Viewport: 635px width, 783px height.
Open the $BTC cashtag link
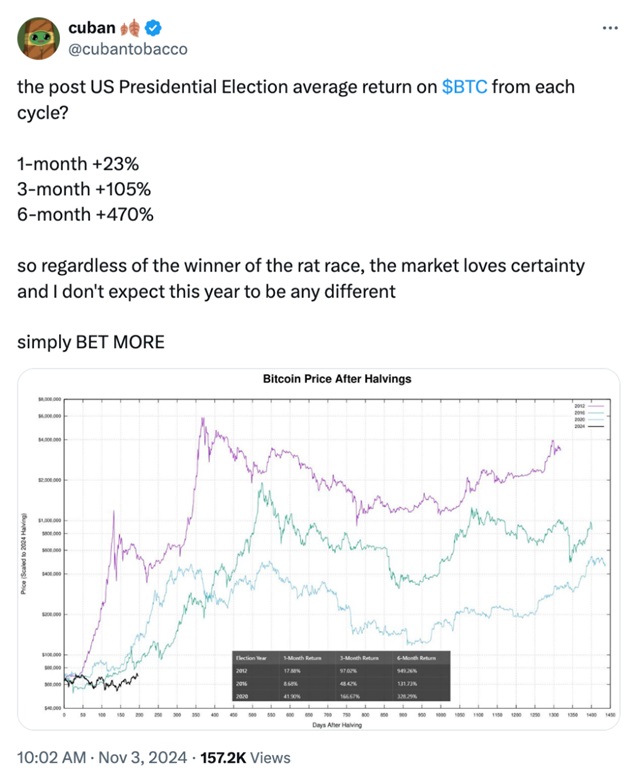(x=465, y=87)
